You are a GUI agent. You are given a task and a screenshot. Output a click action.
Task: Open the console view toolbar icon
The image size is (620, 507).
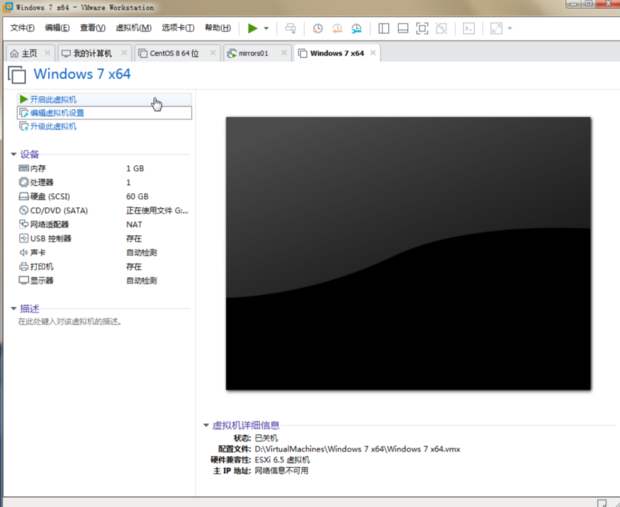tap(469, 28)
